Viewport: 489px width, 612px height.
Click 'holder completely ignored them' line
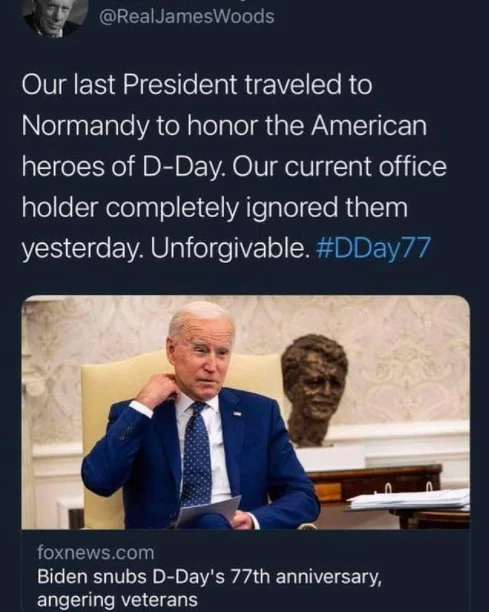[214, 208]
